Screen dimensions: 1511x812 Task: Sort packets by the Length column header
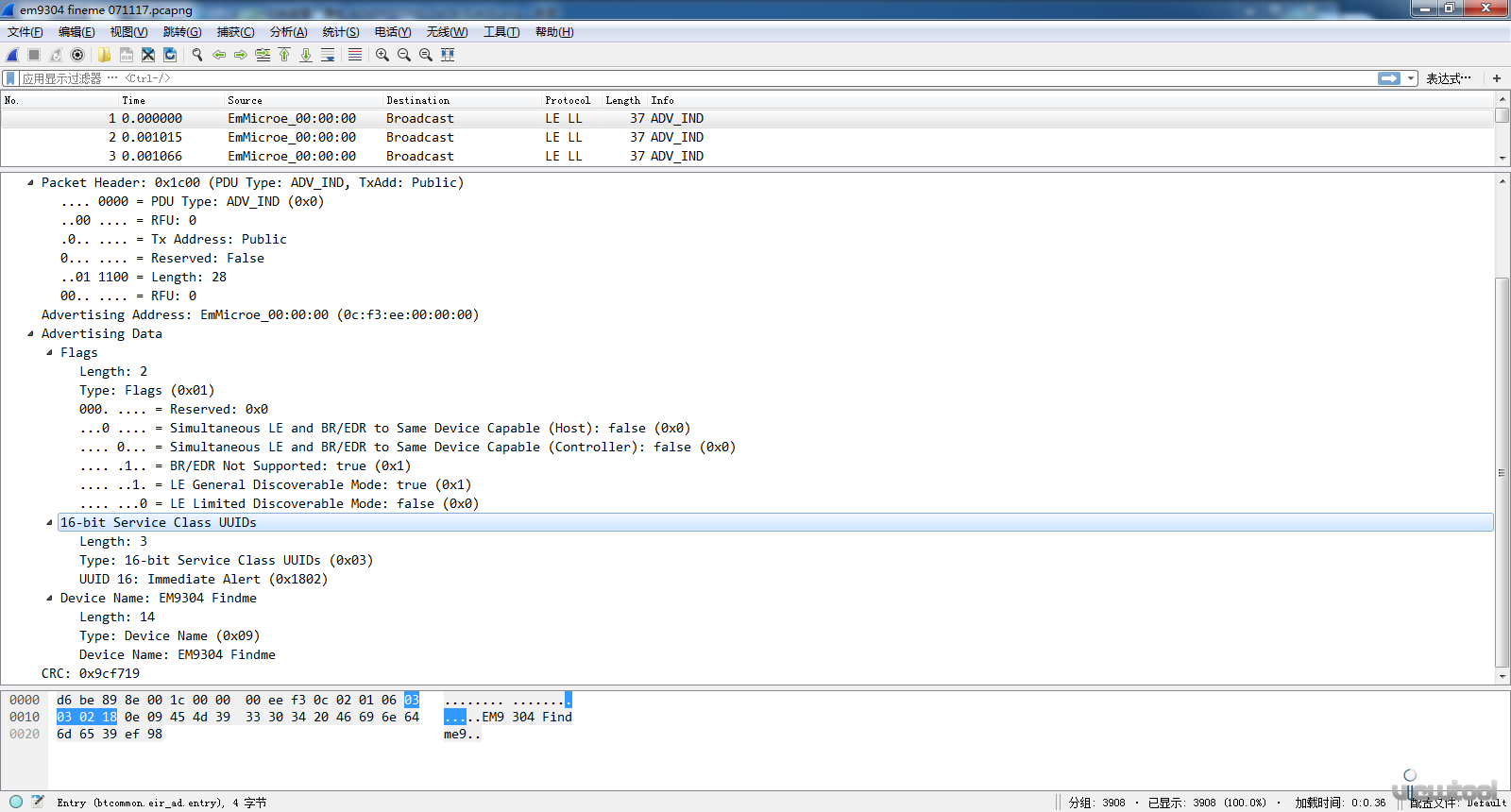coord(624,100)
